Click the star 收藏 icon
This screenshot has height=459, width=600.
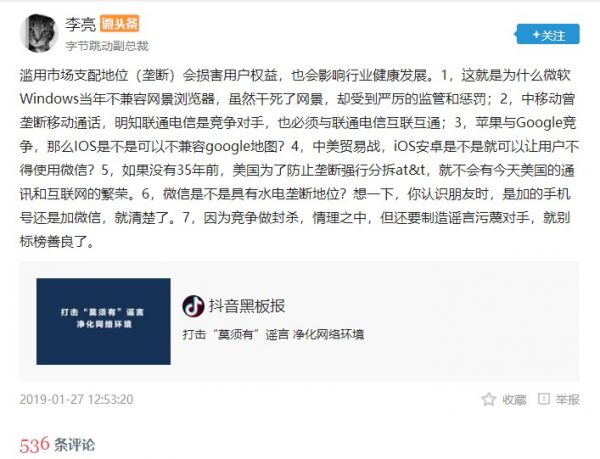coord(489,399)
